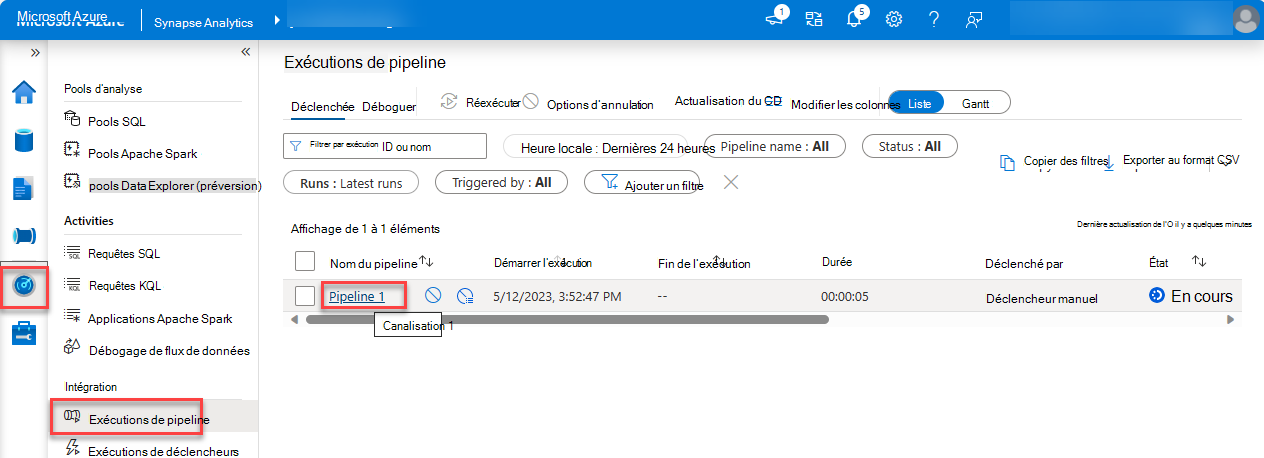Click the Déclencheur manuel cell

pos(1041,298)
